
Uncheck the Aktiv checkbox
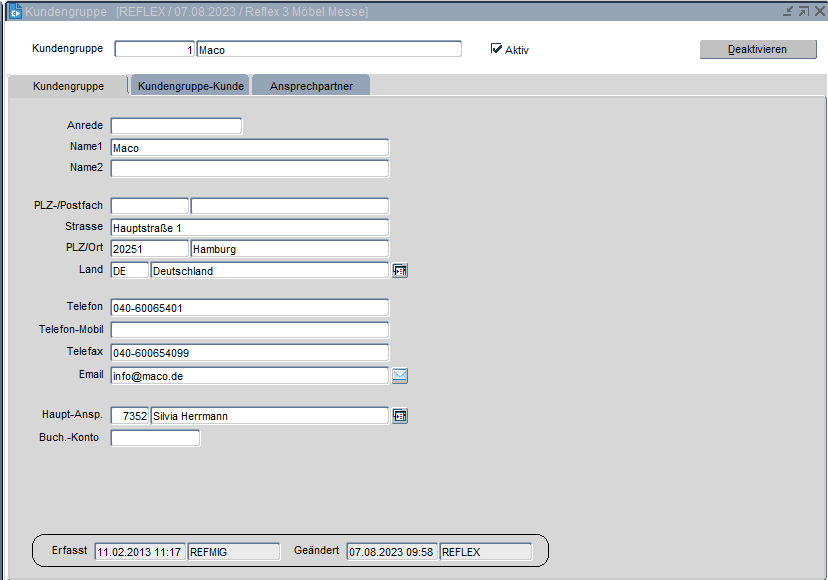click(496, 49)
